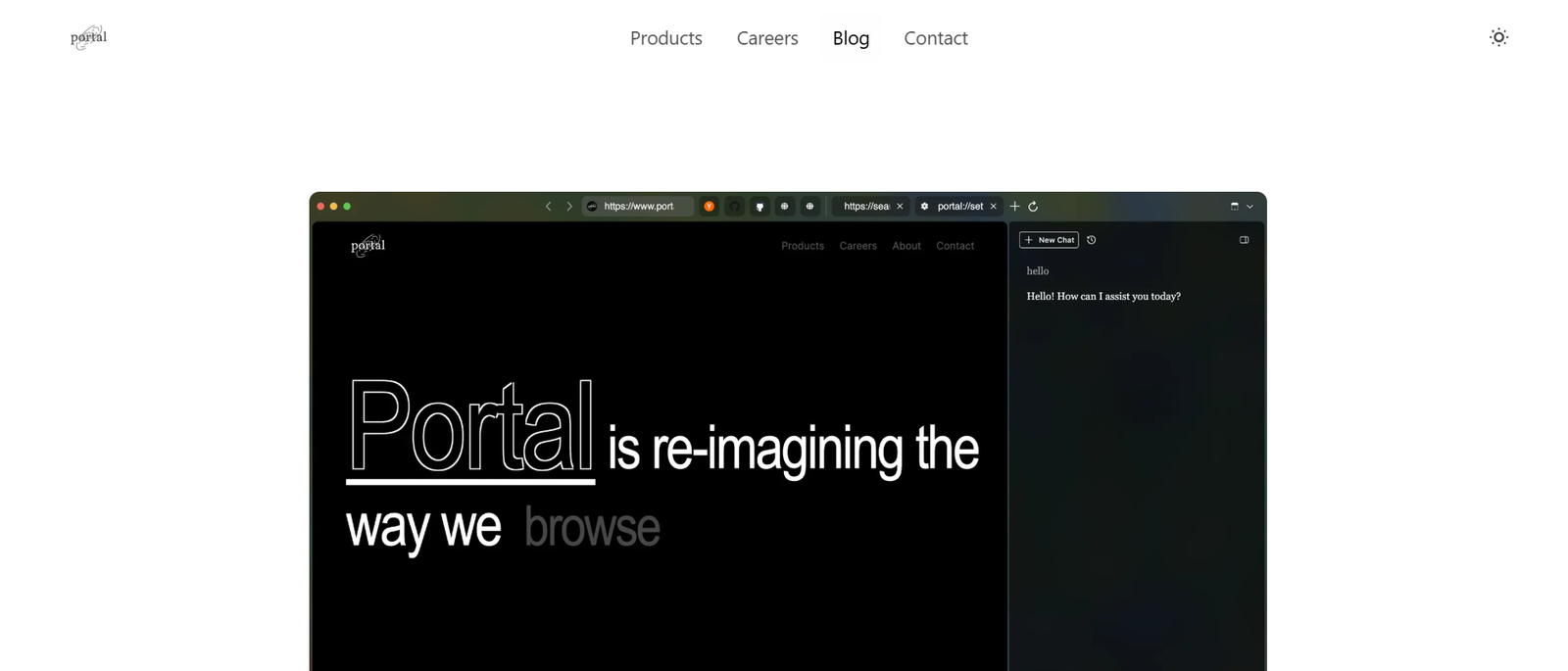1568x671 pixels.
Task: Close the https://sea tab
Action: 900,206
